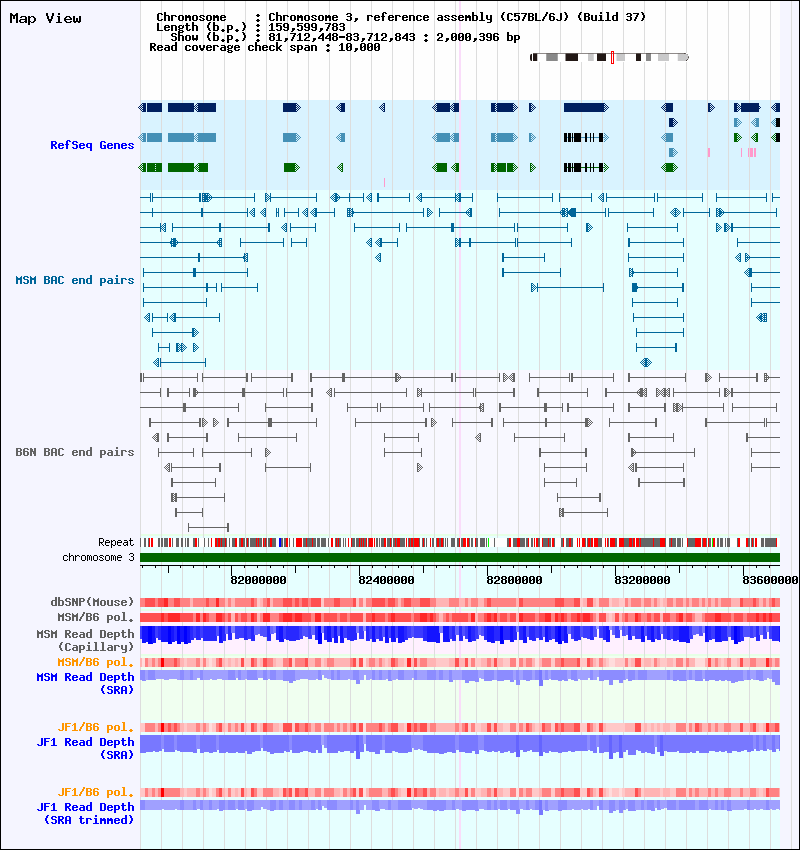Viewport: 800px width, 850px height.
Task: Click the widest dark blue RefSeq gene block
Action: [x=585, y=107]
